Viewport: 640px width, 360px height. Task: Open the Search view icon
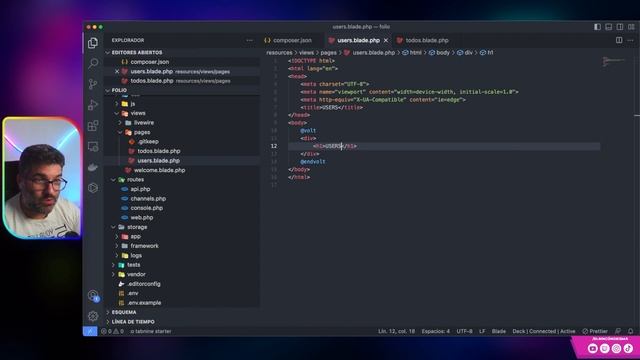[93, 63]
